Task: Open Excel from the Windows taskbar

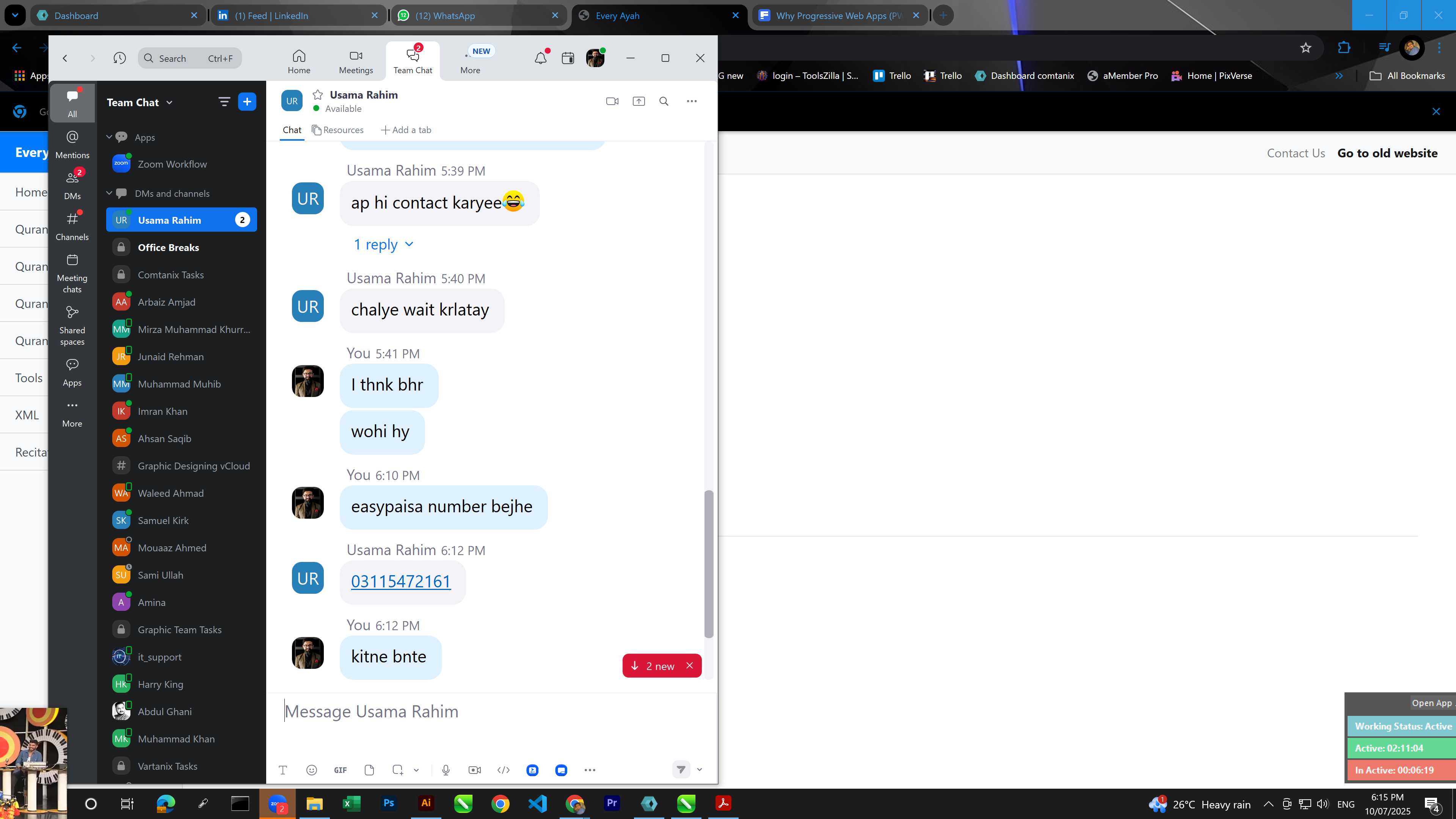Action: pos(351,803)
